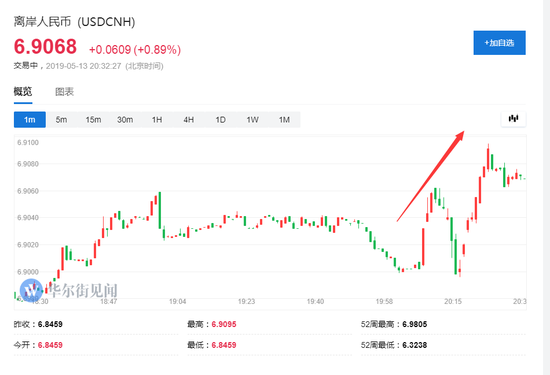
Task: Click the 昨收 value 6.8459
Action: click(x=50, y=324)
